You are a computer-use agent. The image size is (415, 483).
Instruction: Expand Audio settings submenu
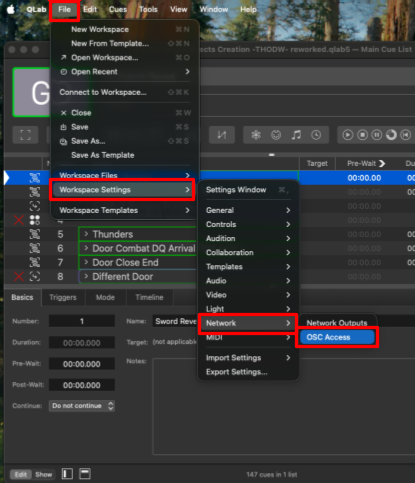coord(248,281)
